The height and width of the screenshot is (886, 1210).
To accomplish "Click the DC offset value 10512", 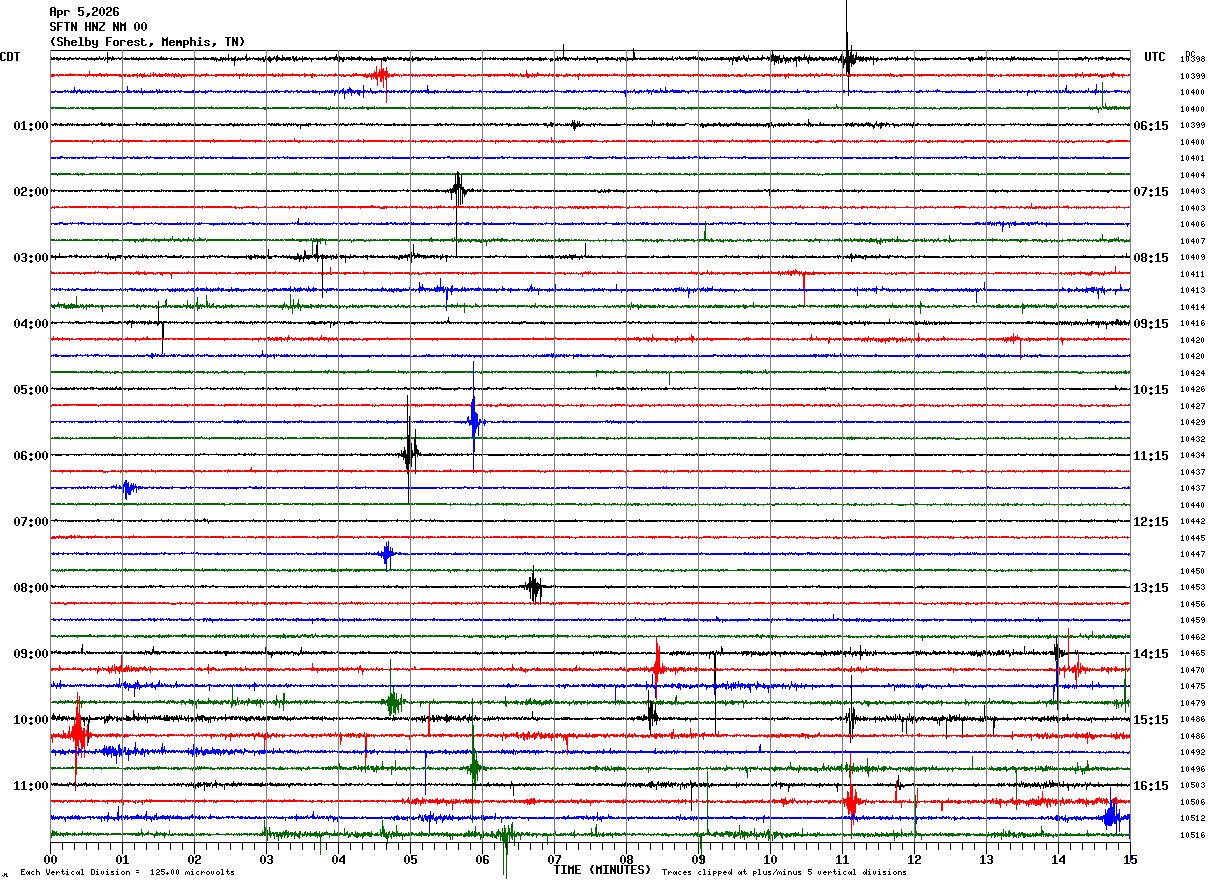I will coord(1192,818).
